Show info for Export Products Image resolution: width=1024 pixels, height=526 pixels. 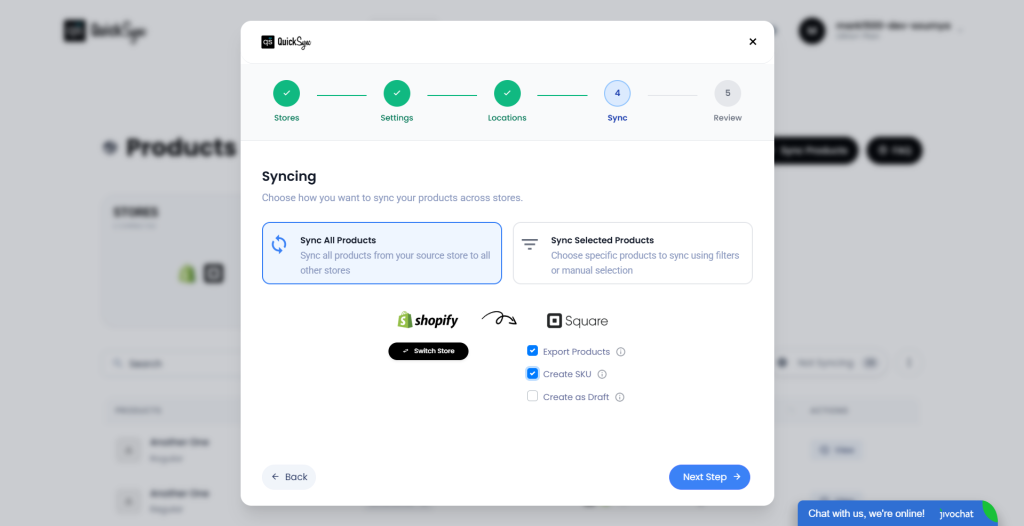621,352
